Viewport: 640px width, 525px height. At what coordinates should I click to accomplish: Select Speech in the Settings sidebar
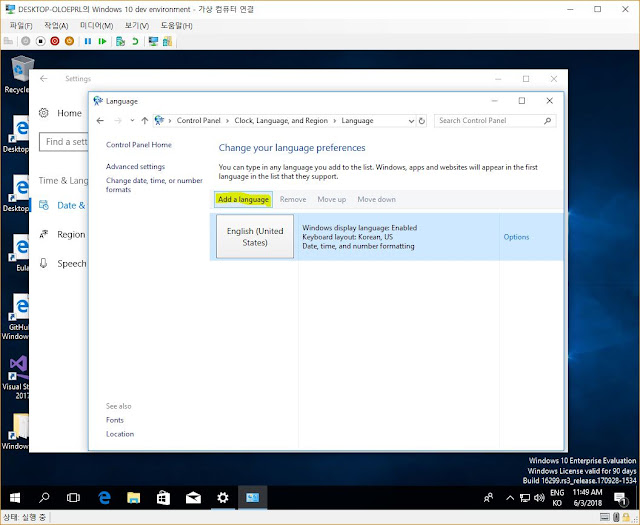pos(63,263)
